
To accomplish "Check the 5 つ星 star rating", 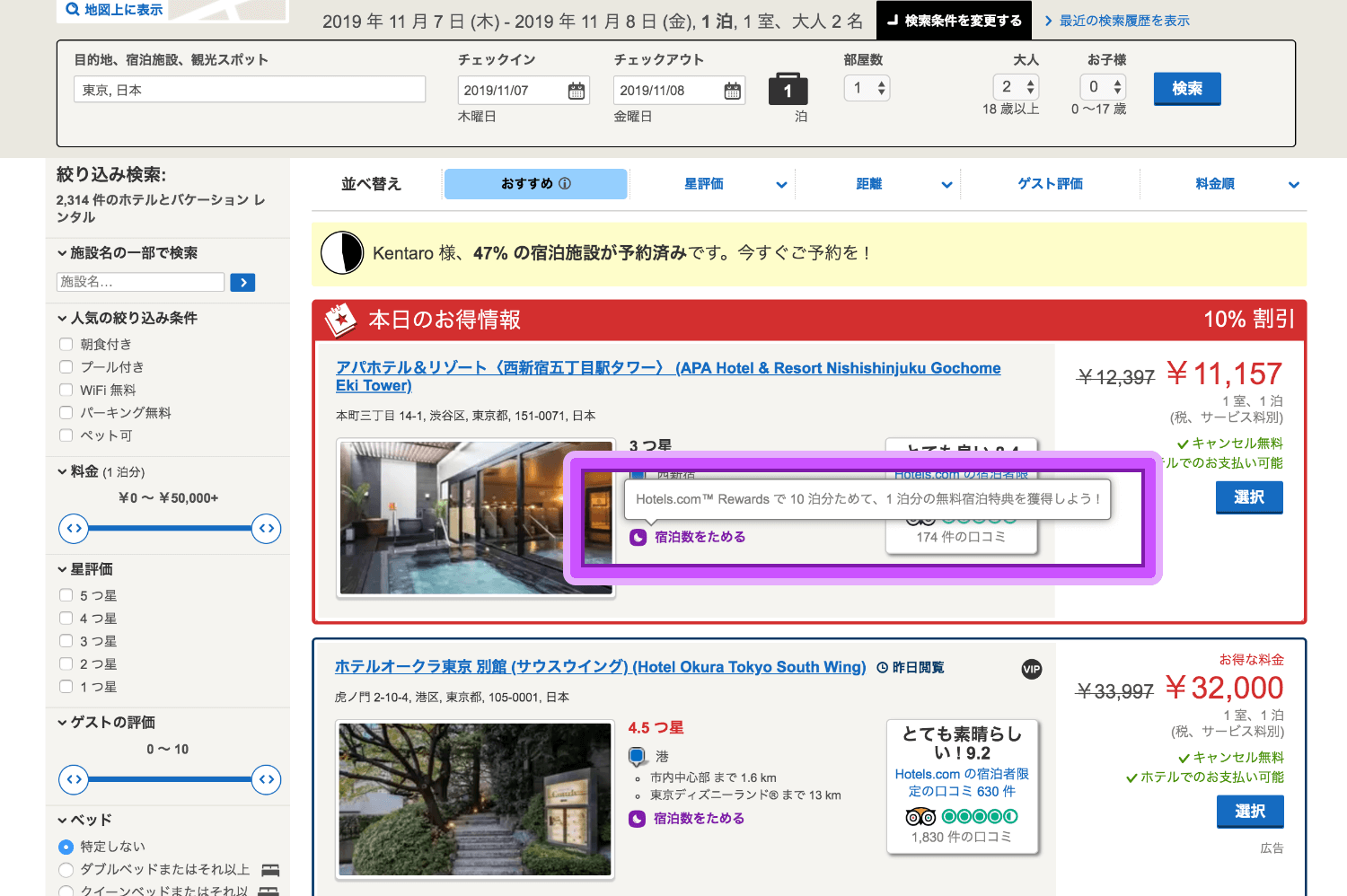I will 66,594.
